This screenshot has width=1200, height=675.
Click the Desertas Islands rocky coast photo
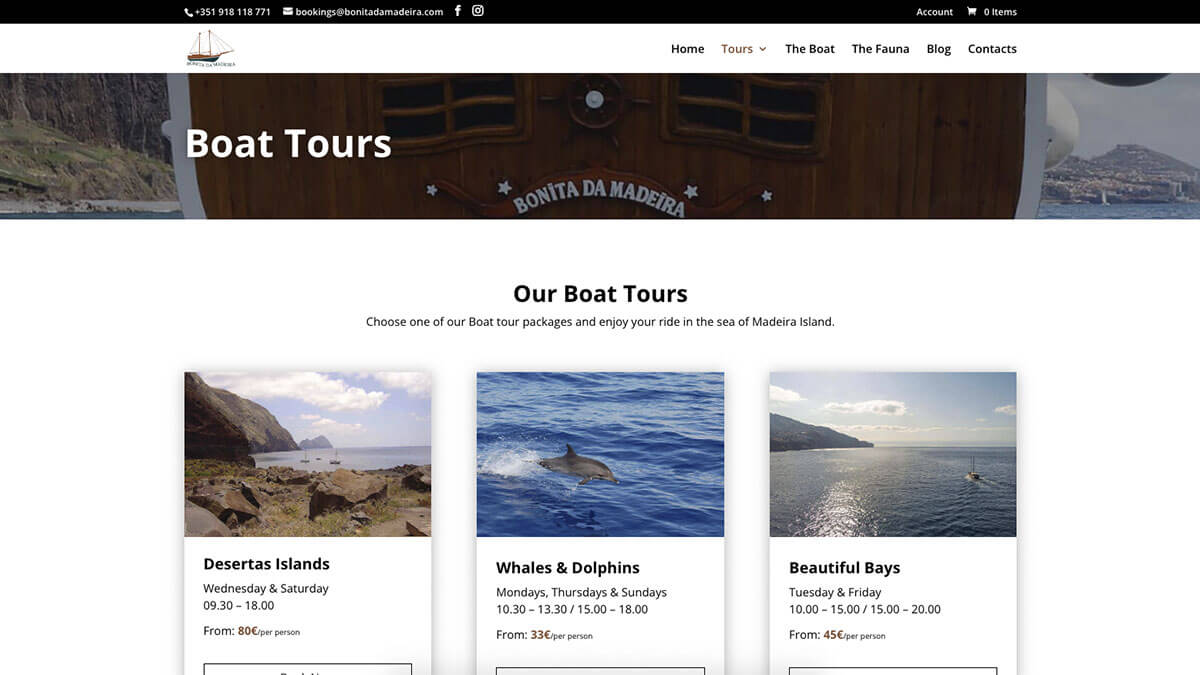pos(308,454)
